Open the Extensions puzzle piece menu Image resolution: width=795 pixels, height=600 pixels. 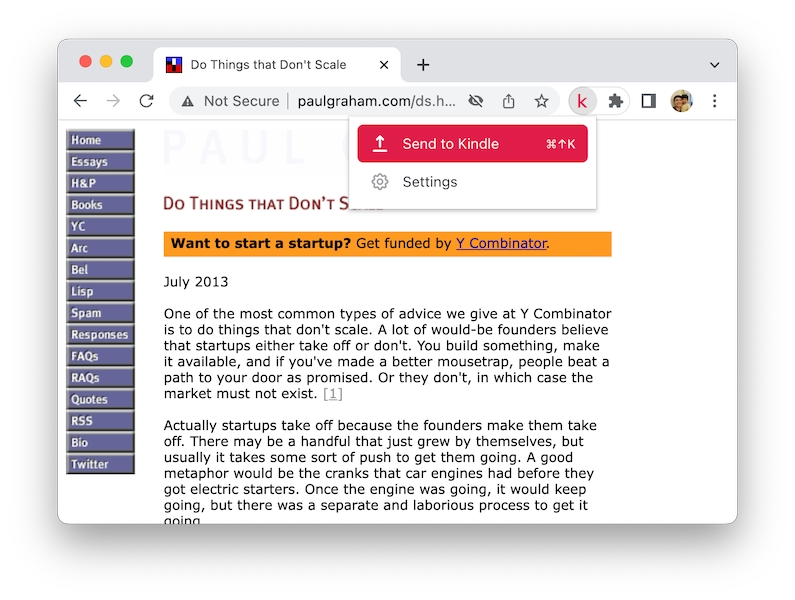pyautogui.click(x=616, y=101)
